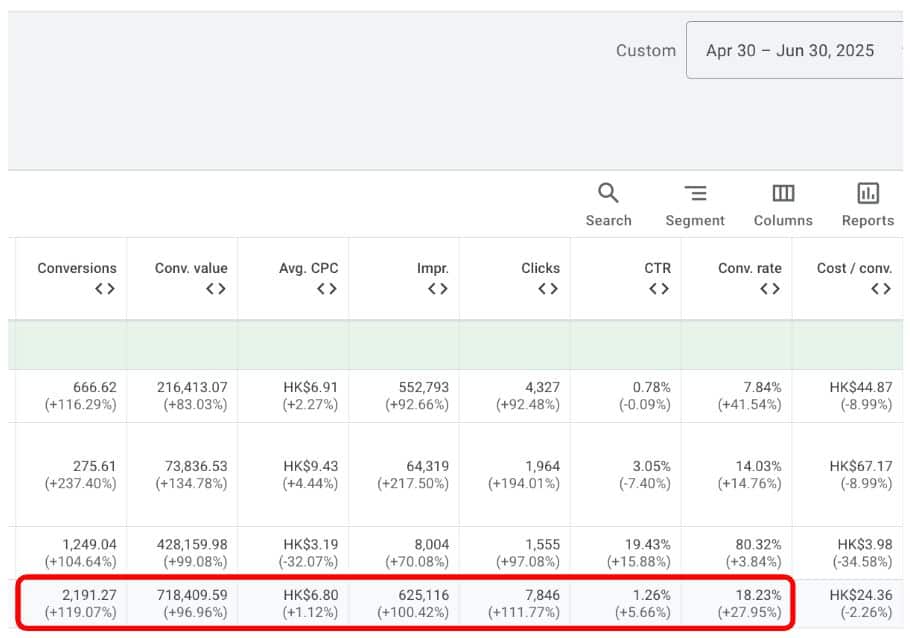Open the Segment filter icon
Image resolution: width=910 pixels, height=638 pixels.
[x=695, y=193]
